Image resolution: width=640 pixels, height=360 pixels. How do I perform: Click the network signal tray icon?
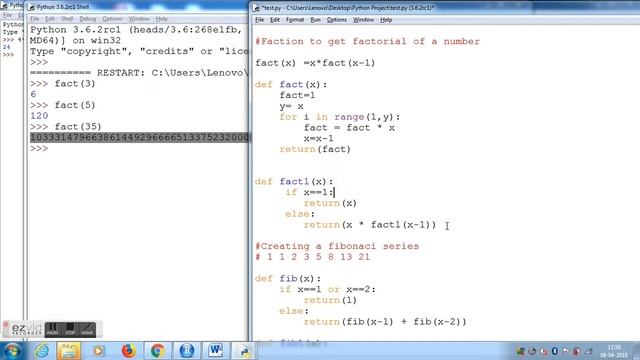click(x=588, y=351)
